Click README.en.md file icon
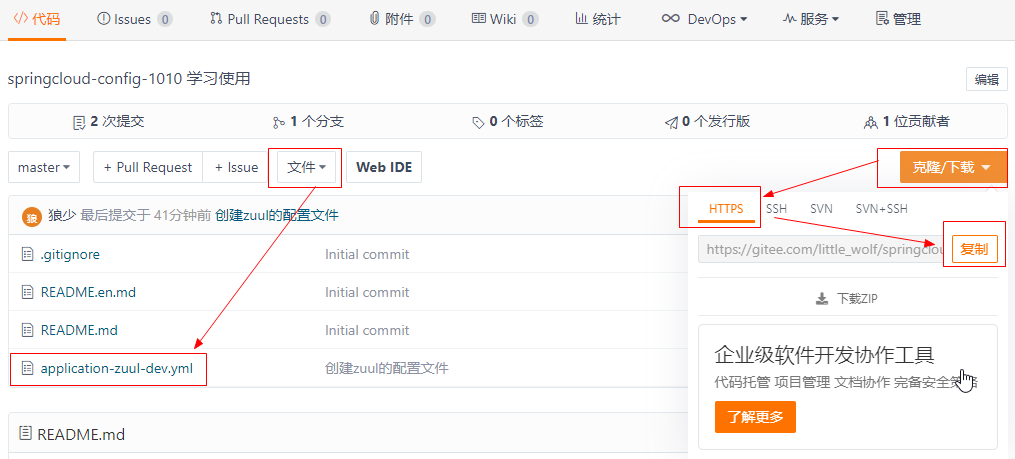Image resolution: width=1015 pixels, height=459 pixels. pyautogui.click(x=27, y=292)
